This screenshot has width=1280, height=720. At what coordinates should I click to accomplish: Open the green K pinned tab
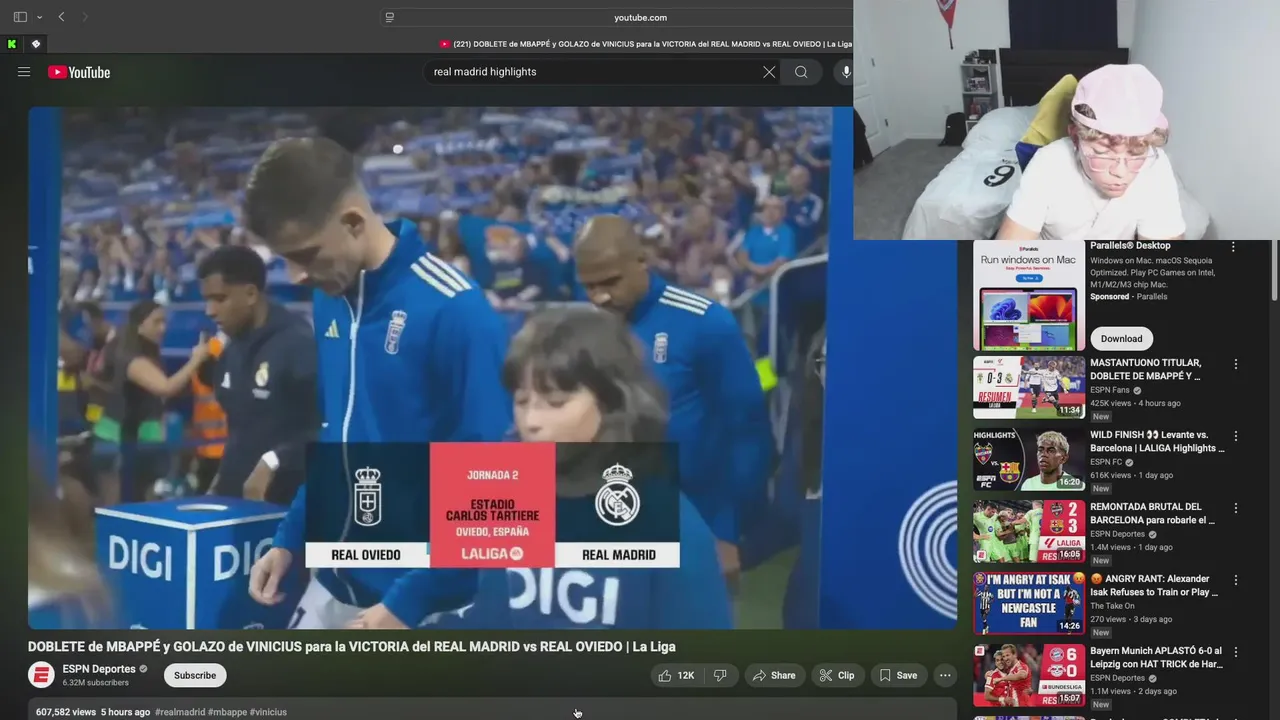(x=11, y=44)
